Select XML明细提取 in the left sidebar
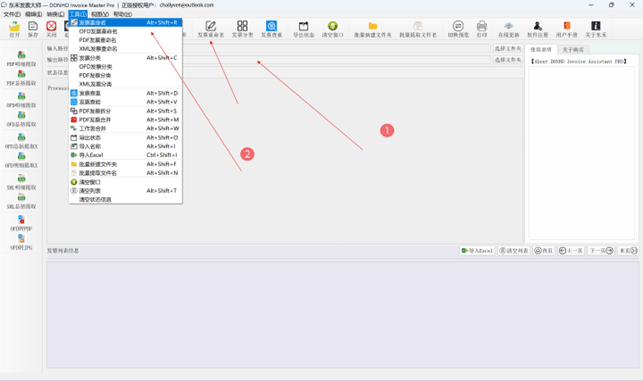This screenshot has width=643, height=381. (x=21, y=182)
